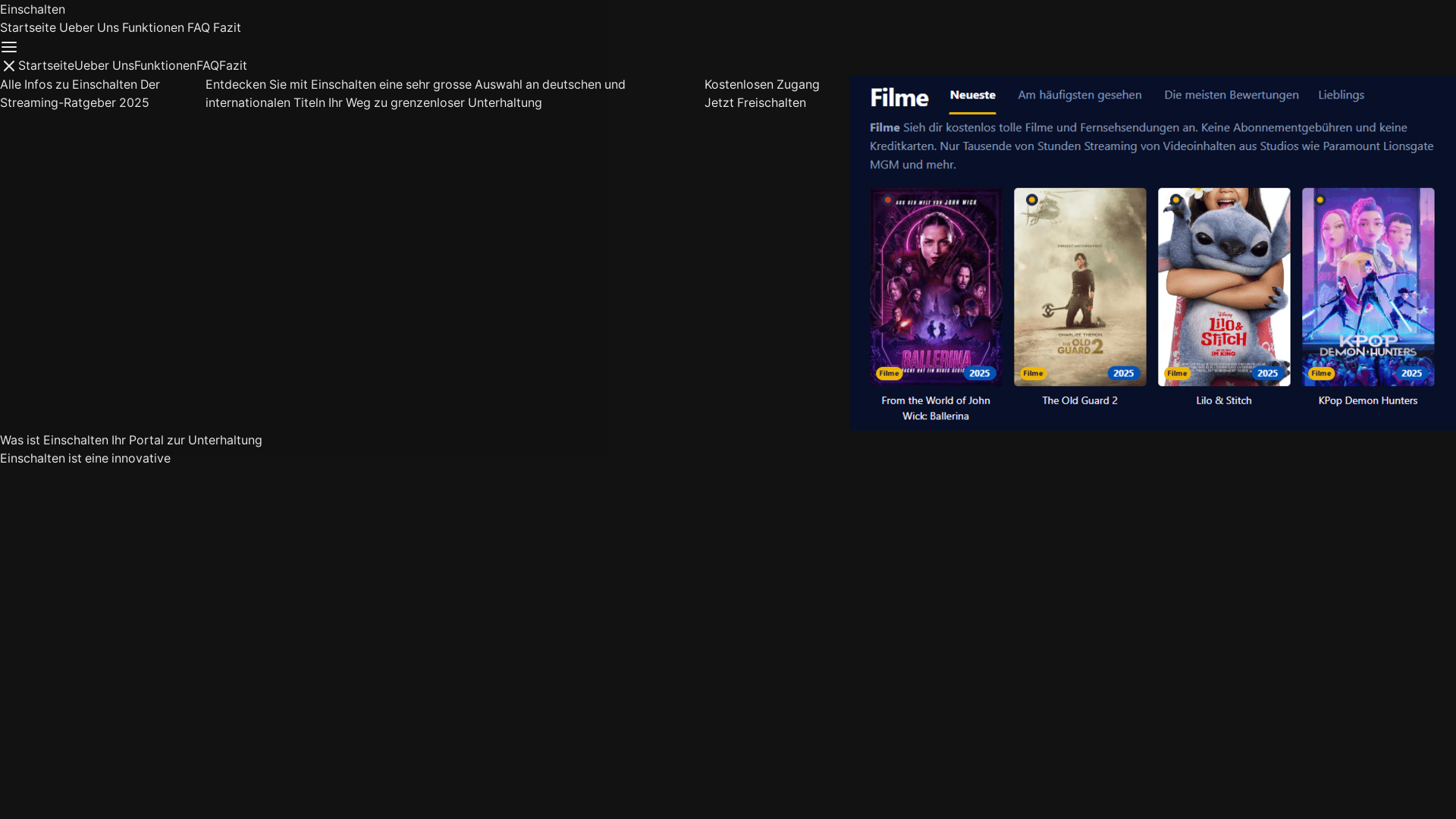Click Kostenlosen Zugang Jetzt Freischalten link

coord(761,93)
